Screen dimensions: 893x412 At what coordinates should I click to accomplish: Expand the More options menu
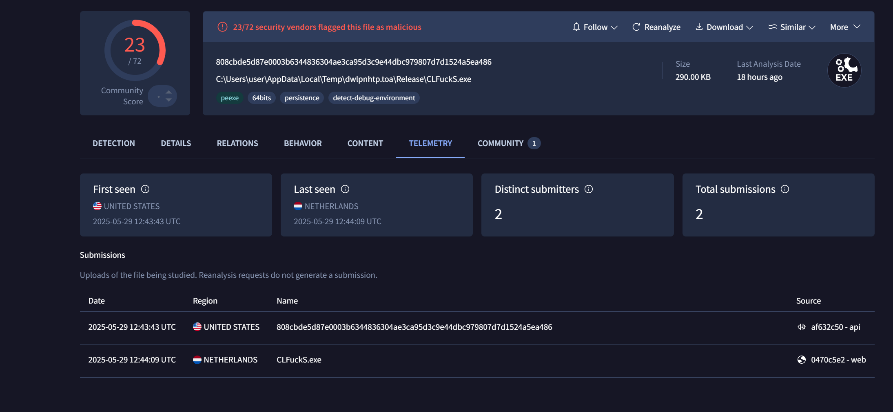pyautogui.click(x=843, y=27)
